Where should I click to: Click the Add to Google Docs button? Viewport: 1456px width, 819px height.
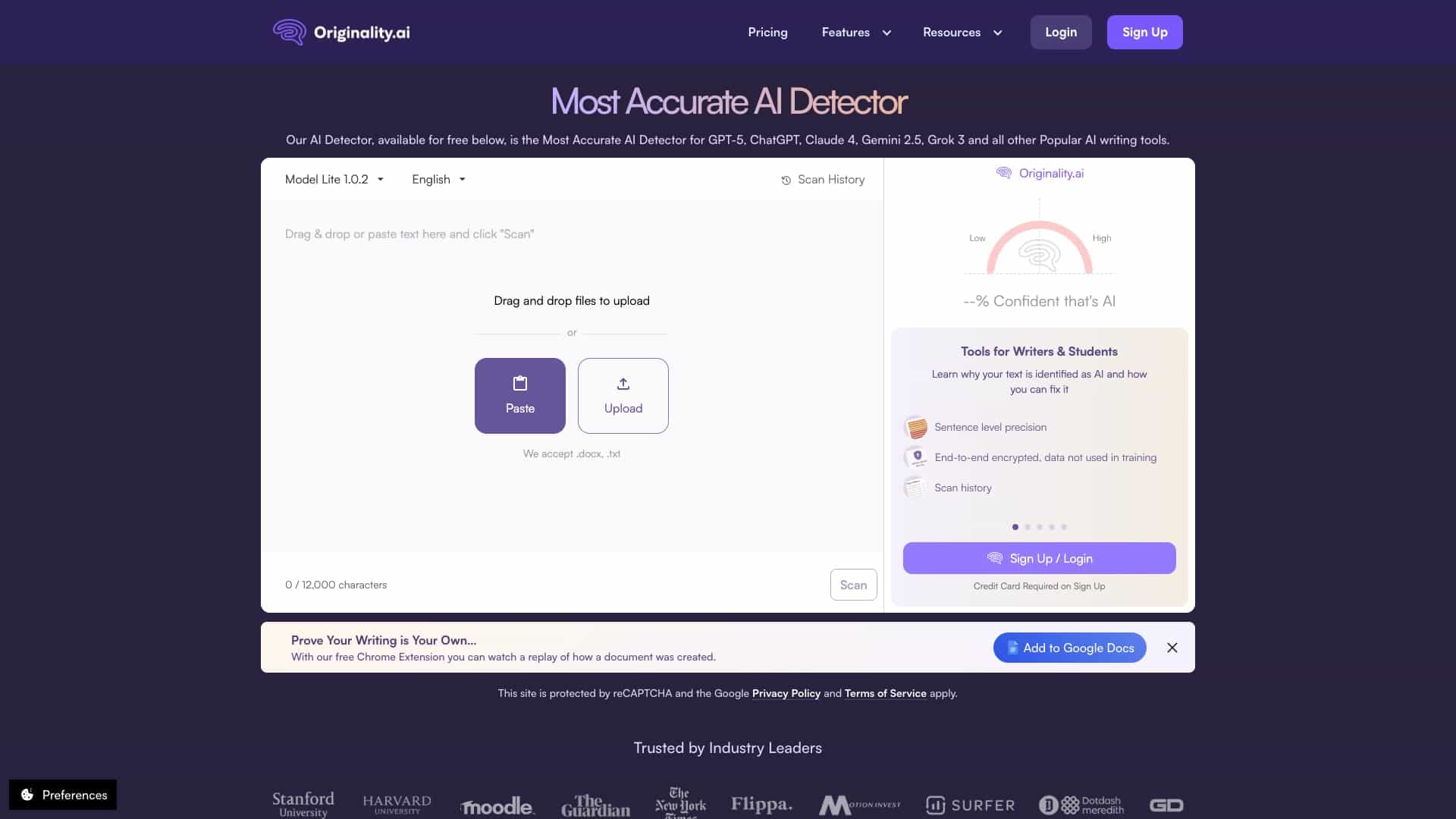point(1069,648)
